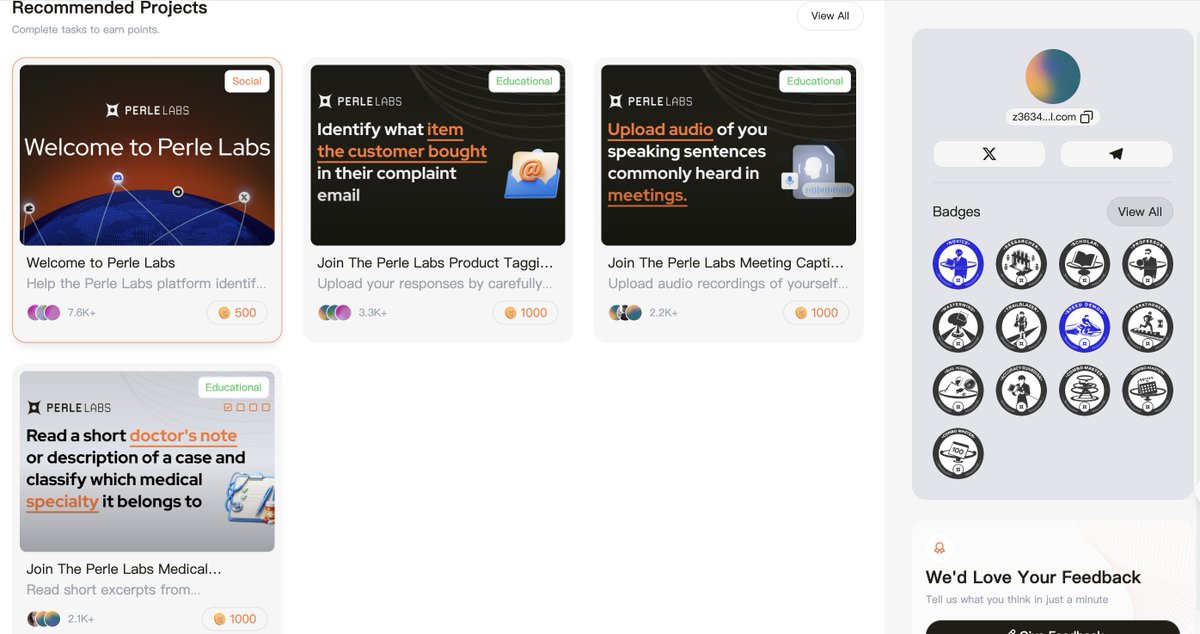Open Join The Perle Labs Meeting Capti... link
The image size is (1200, 634).
[726, 263]
